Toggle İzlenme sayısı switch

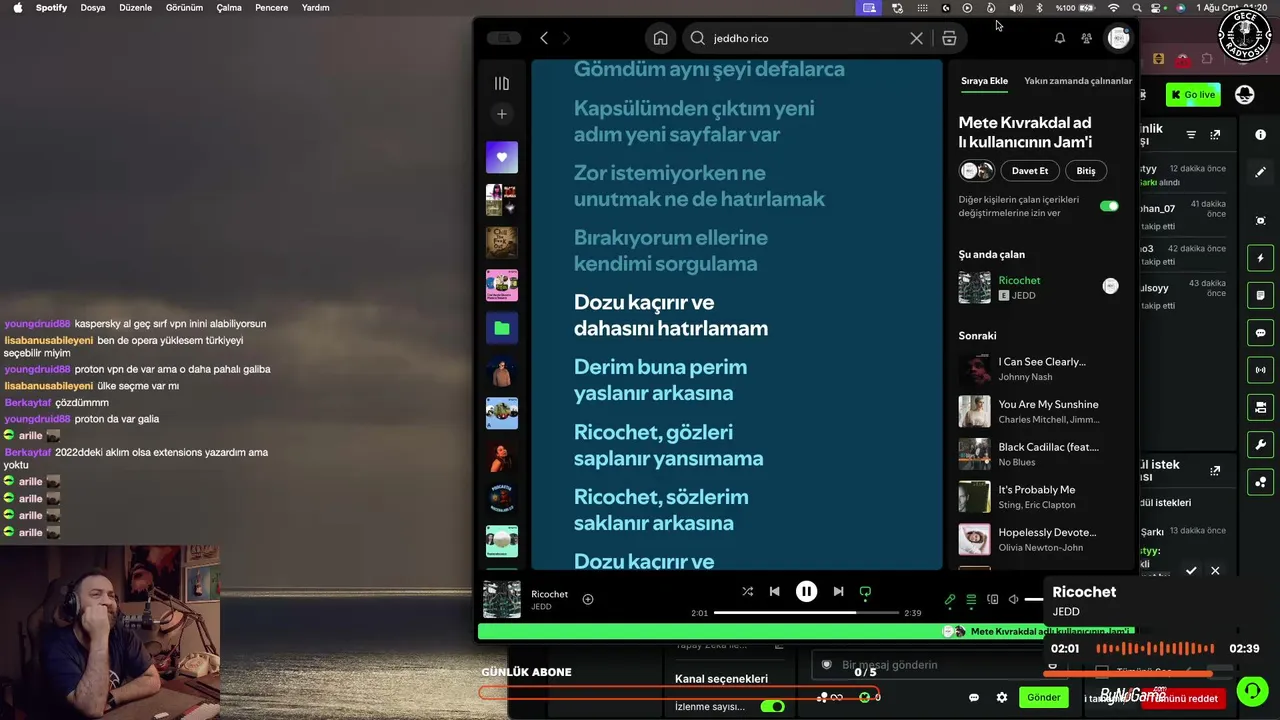coord(772,707)
